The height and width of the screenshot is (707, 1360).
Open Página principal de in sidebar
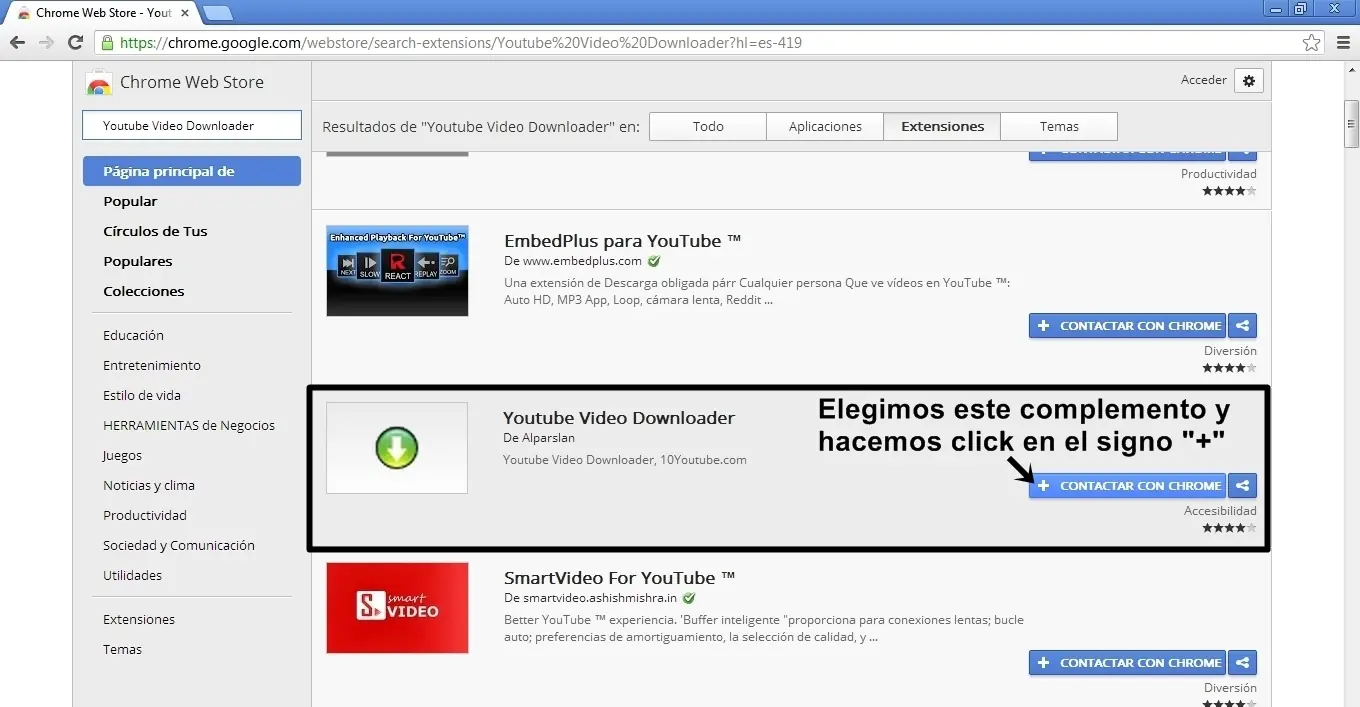192,171
